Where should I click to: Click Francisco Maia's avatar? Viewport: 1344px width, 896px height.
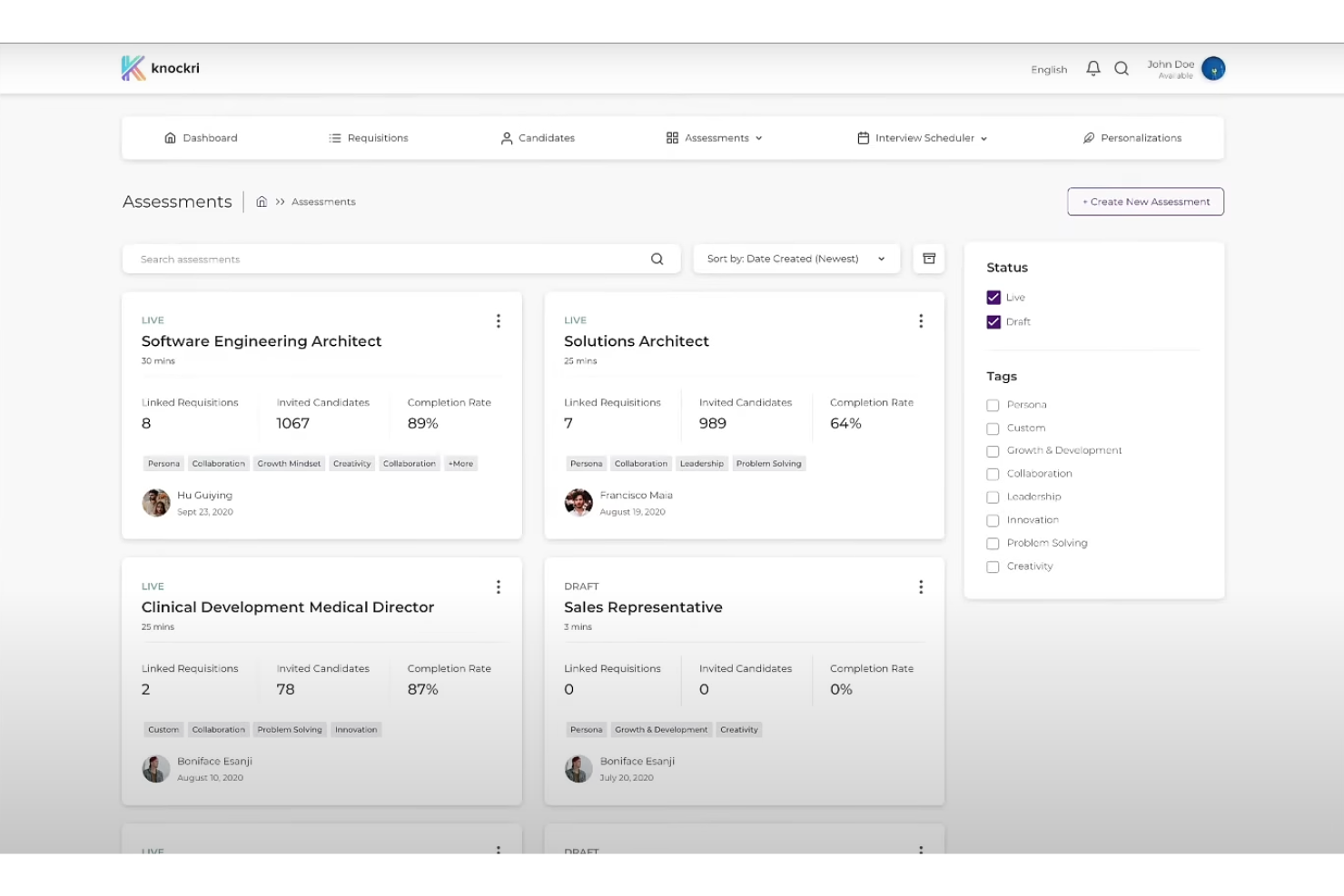coord(578,502)
